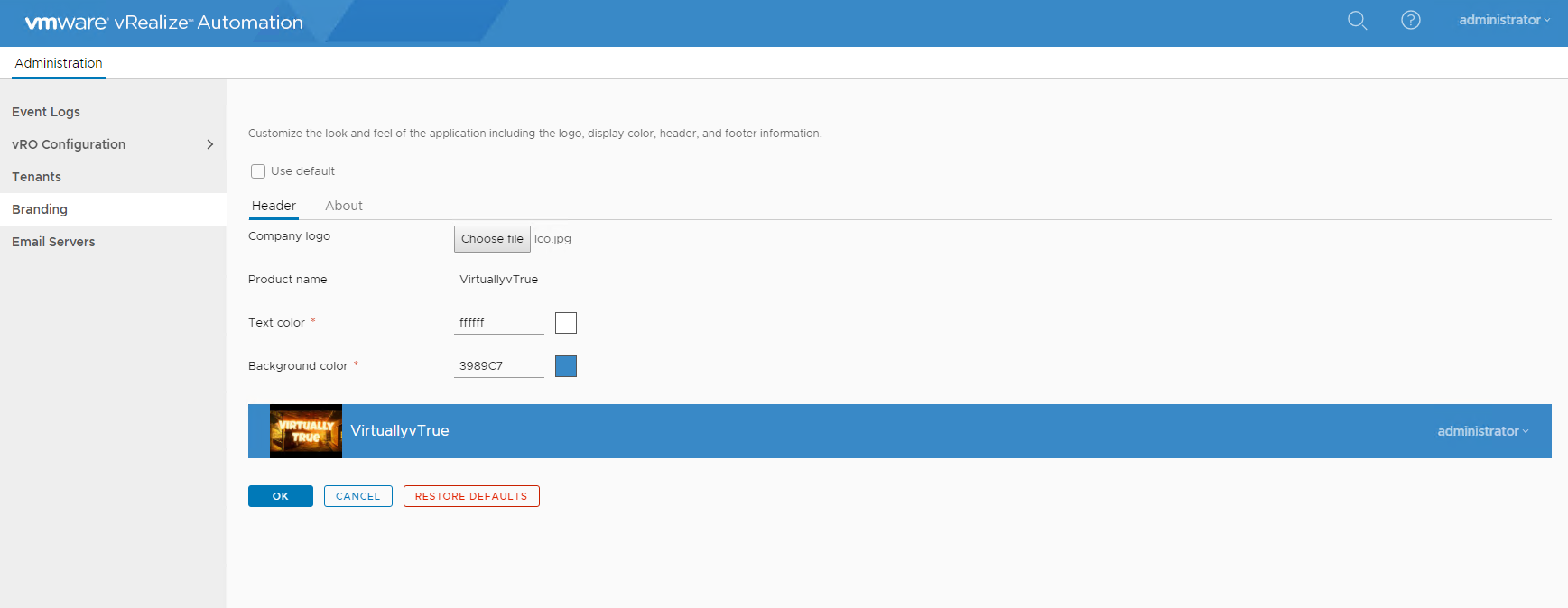Image resolution: width=1568 pixels, height=608 pixels.
Task: Click the Cancel button
Action: tap(357, 496)
